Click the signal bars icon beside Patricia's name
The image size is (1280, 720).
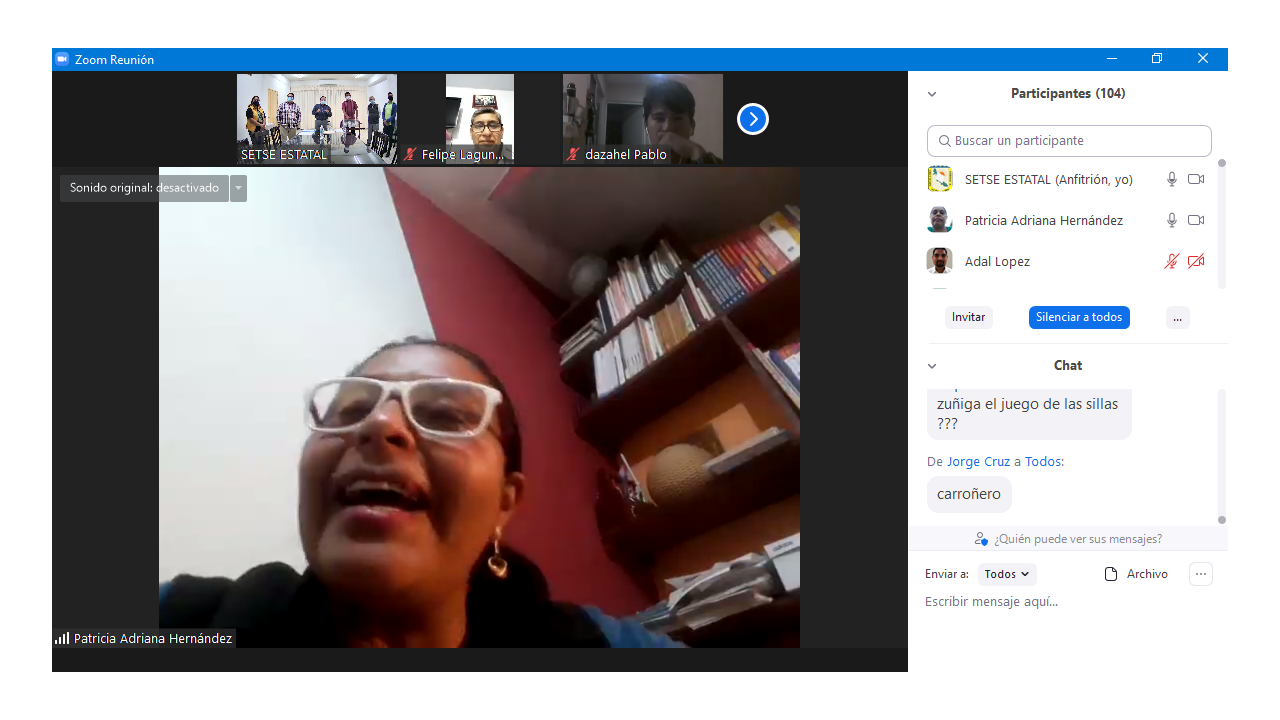tap(62, 638)
